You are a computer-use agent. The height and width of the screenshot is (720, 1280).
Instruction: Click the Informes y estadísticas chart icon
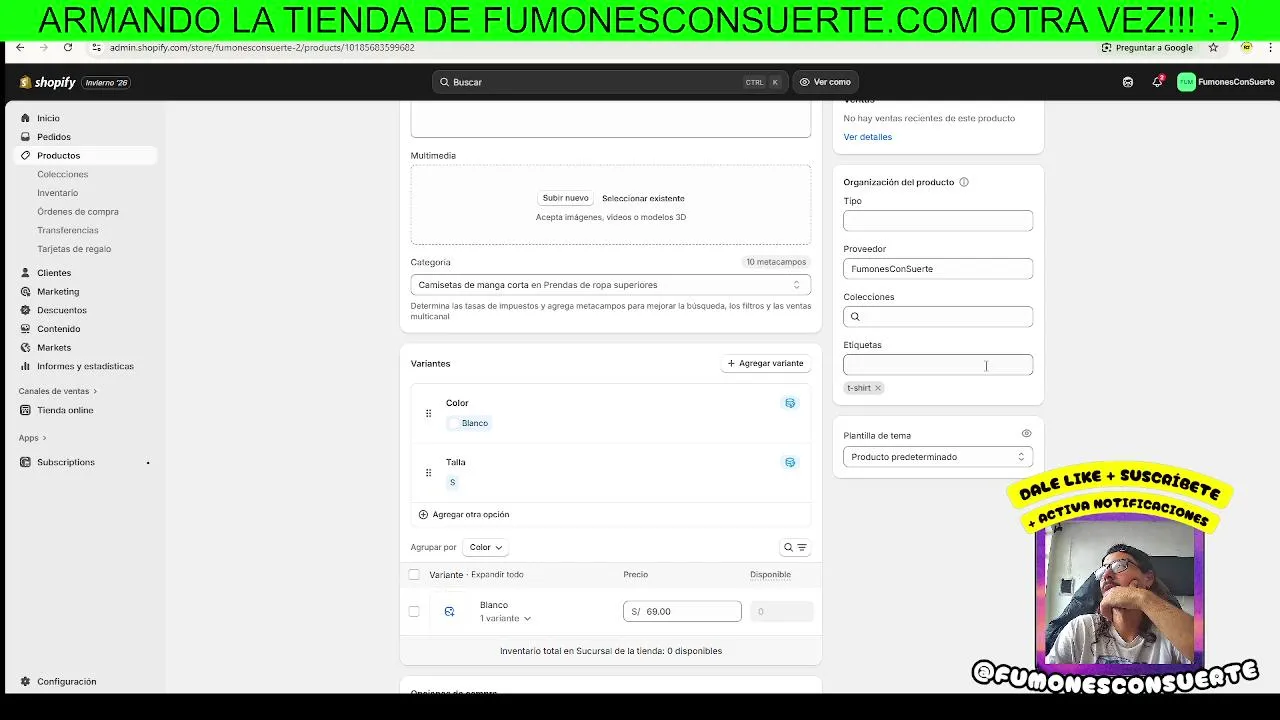(26, 366)
